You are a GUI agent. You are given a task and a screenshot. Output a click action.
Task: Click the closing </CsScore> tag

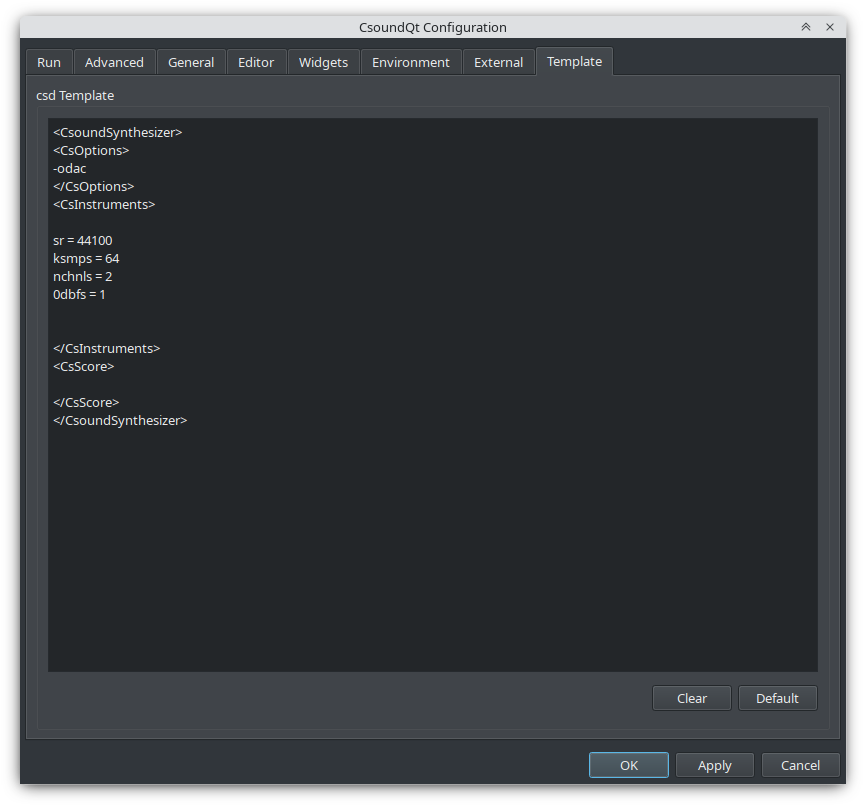tap(86, 403)
